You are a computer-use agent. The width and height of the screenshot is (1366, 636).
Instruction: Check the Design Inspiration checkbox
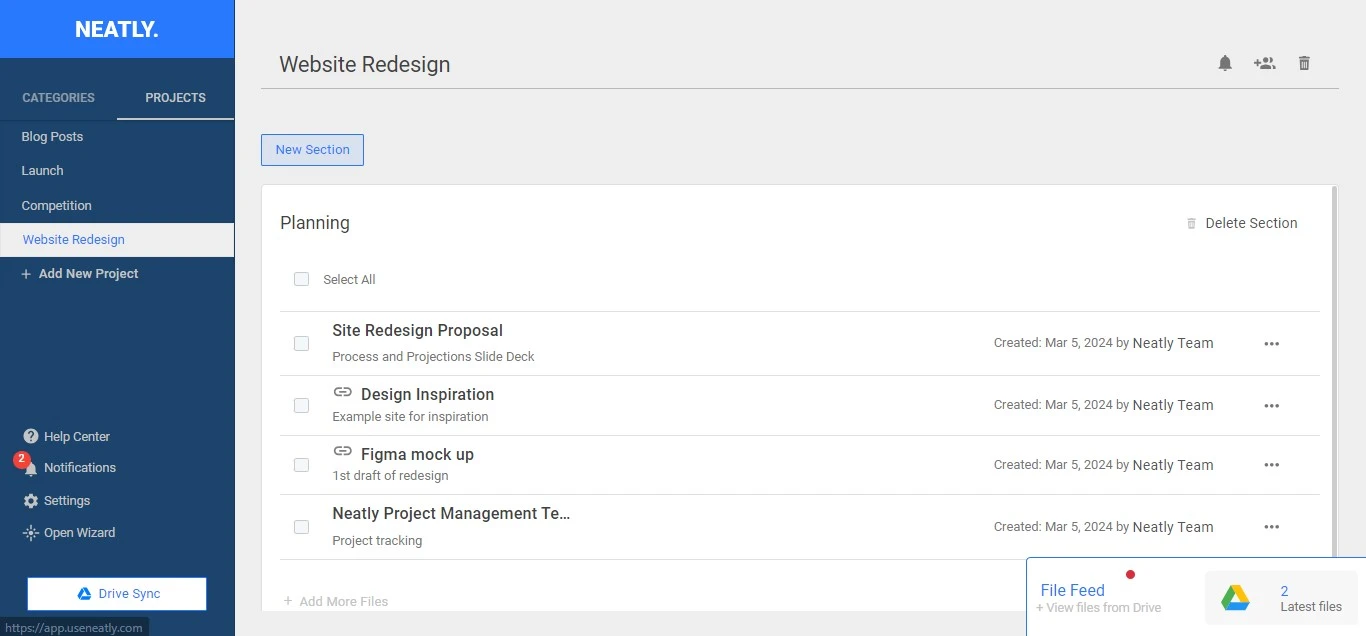tap(301, 405)
